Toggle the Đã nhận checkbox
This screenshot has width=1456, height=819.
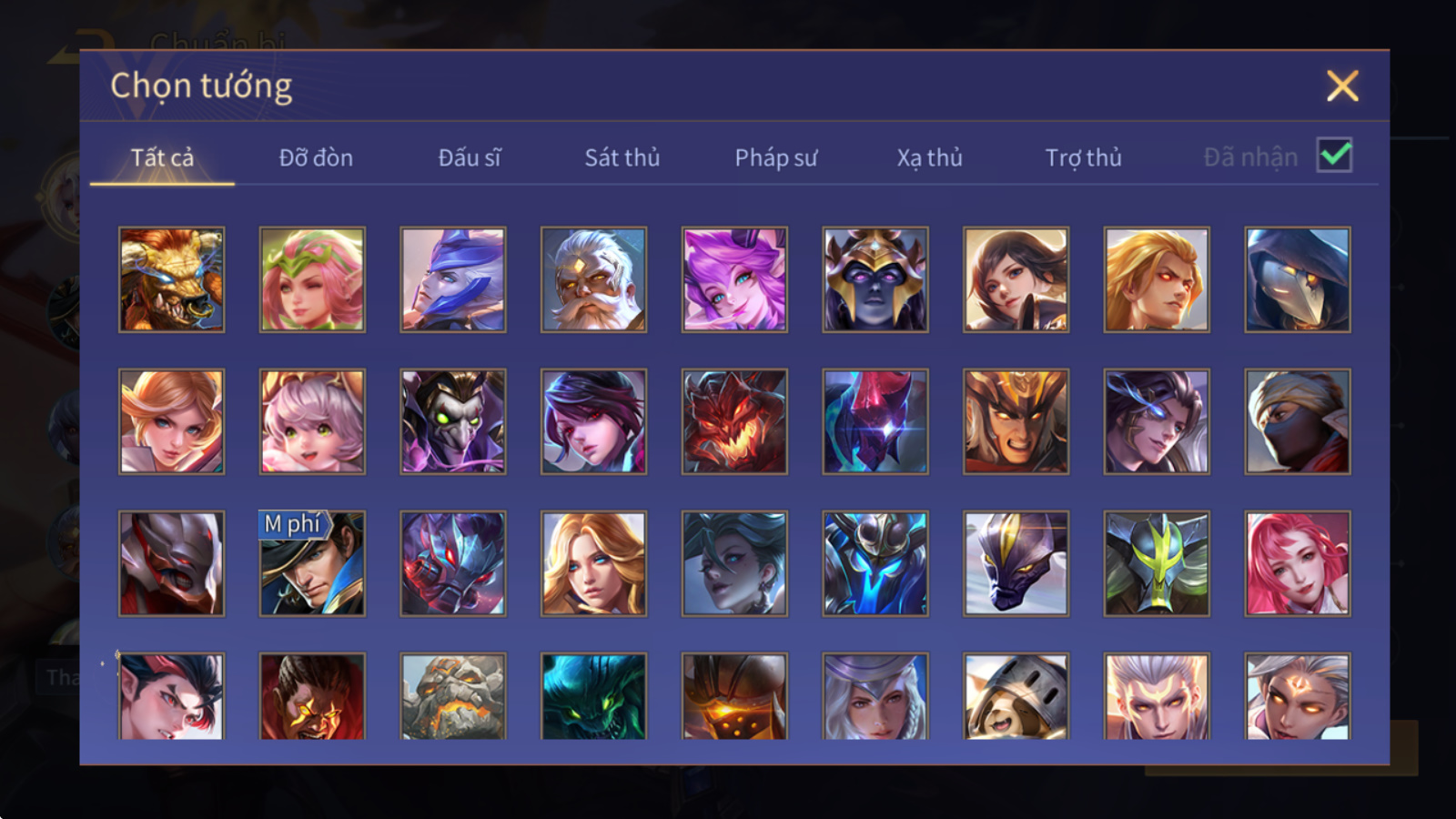1334,156
